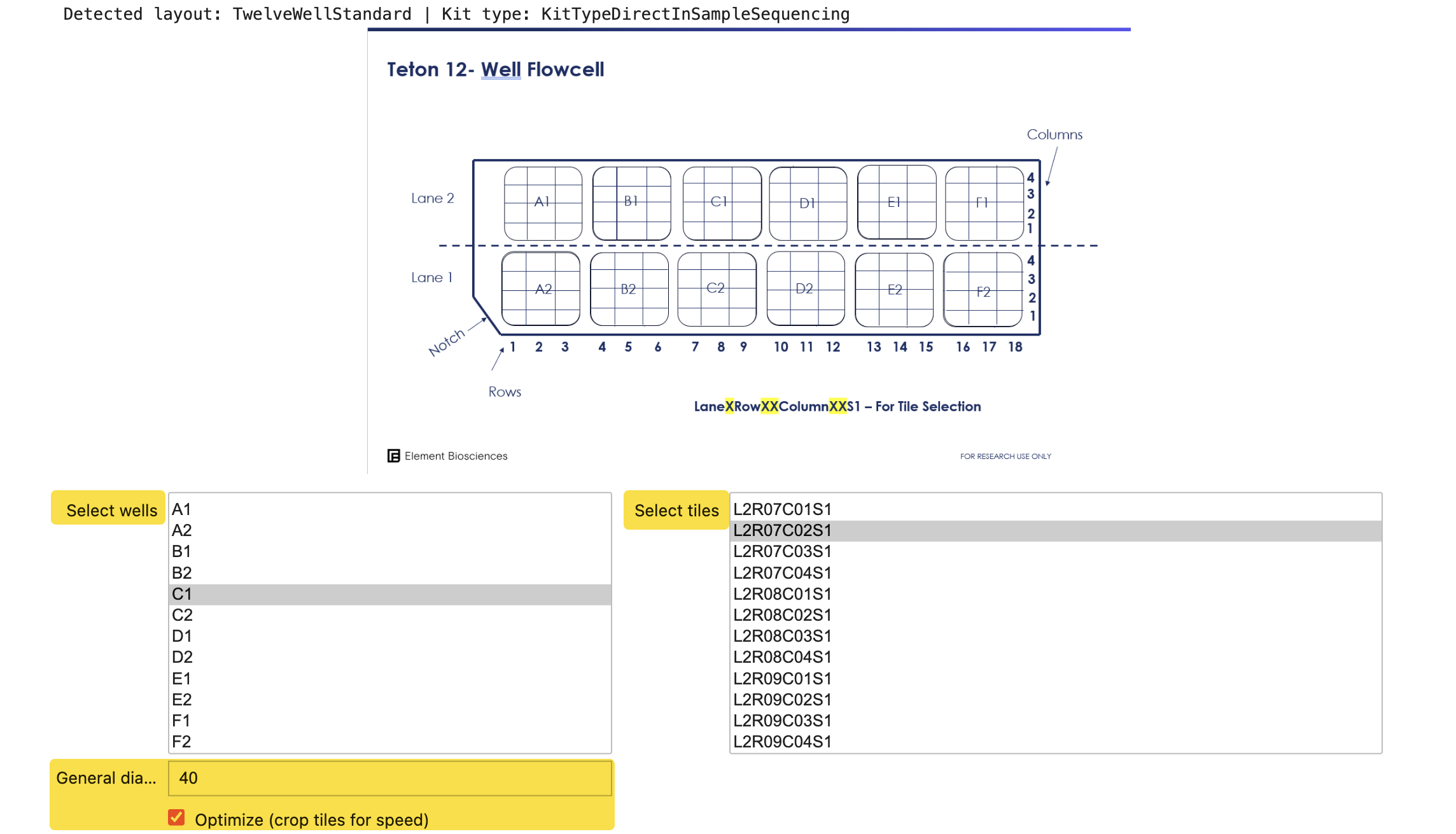Viewport: 1456px width, 834px height.
Task: Click well A2 in flowcell diagram
Action: click(541, 289)
